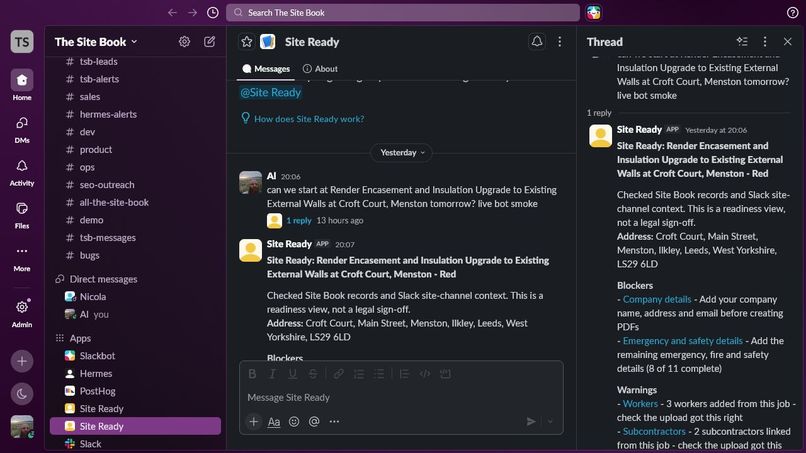
Task: Click the moon pause notifications icon
Action: [x=22, y=394]
